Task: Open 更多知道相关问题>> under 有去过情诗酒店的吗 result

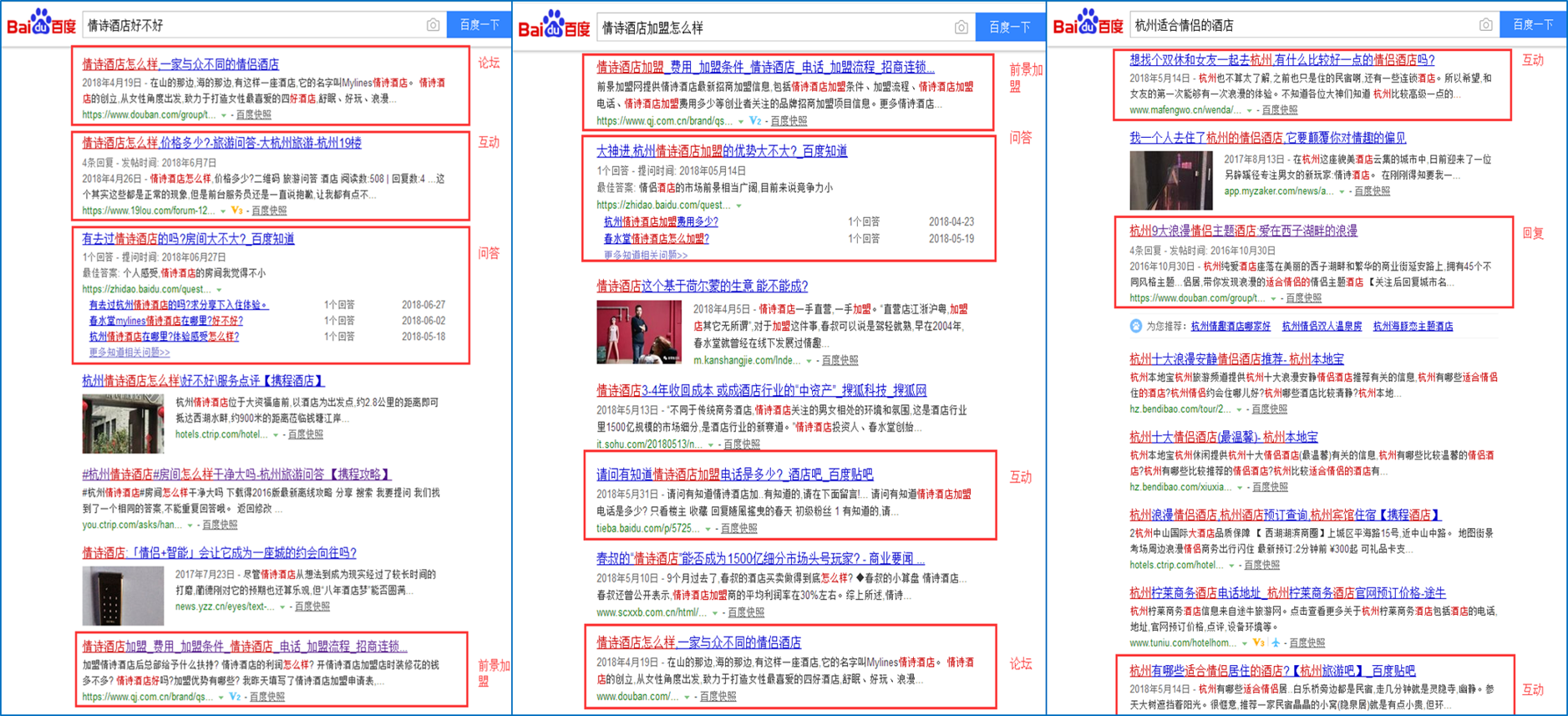Action: pos(129,353)
